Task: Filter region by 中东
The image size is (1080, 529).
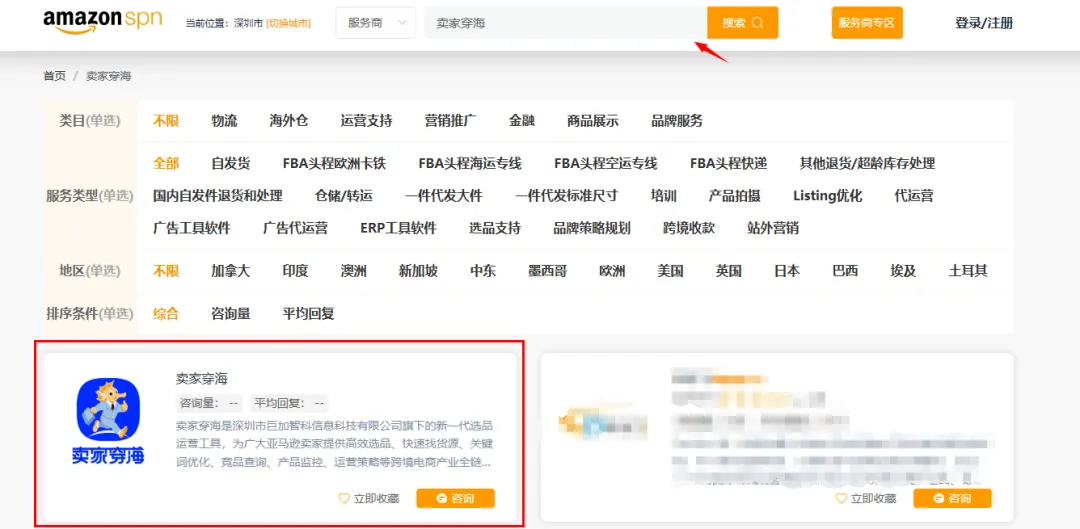Action: click(x=483, y=271)
